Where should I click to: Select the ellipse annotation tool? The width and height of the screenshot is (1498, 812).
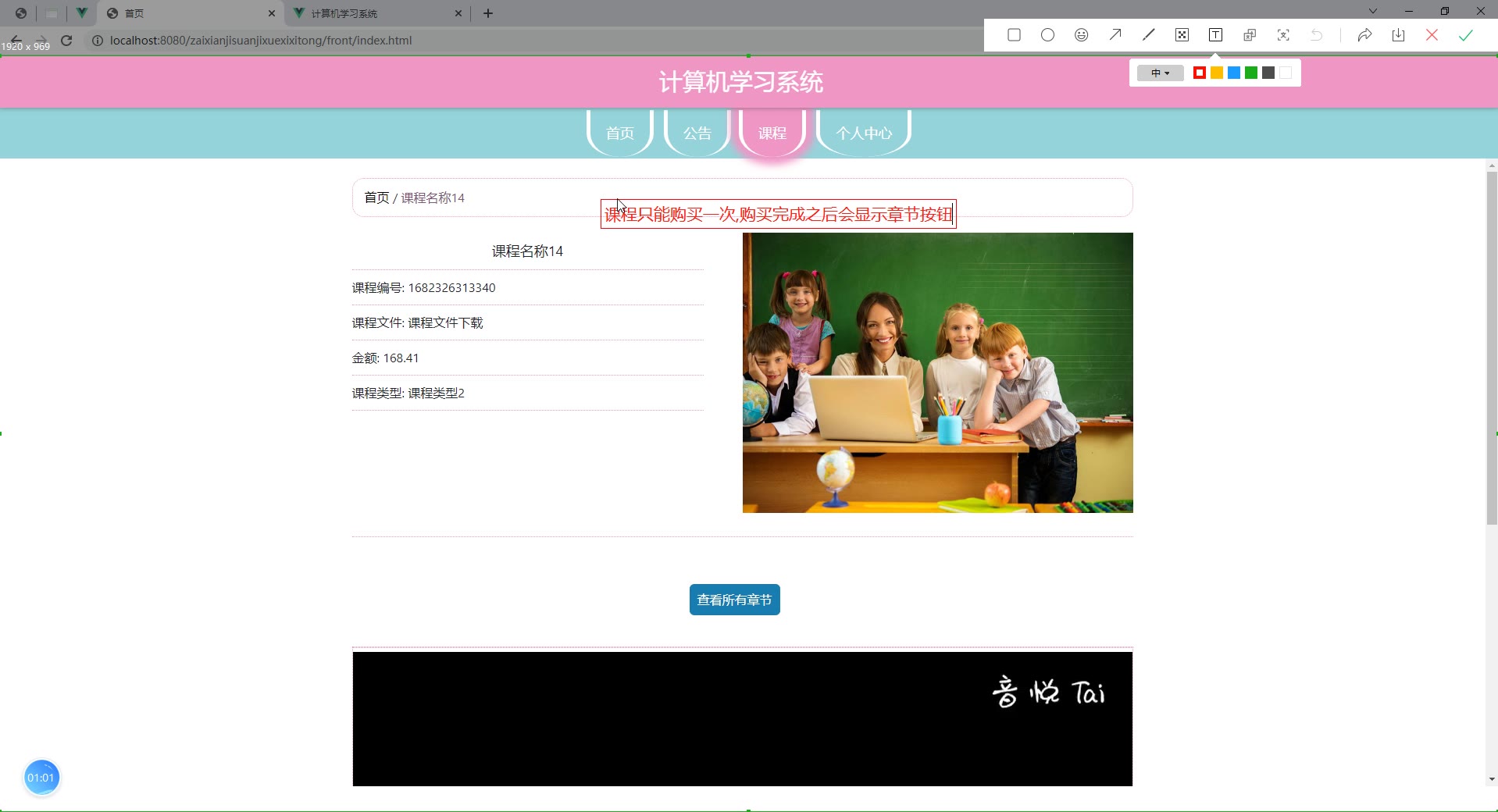coord(1047,35)
